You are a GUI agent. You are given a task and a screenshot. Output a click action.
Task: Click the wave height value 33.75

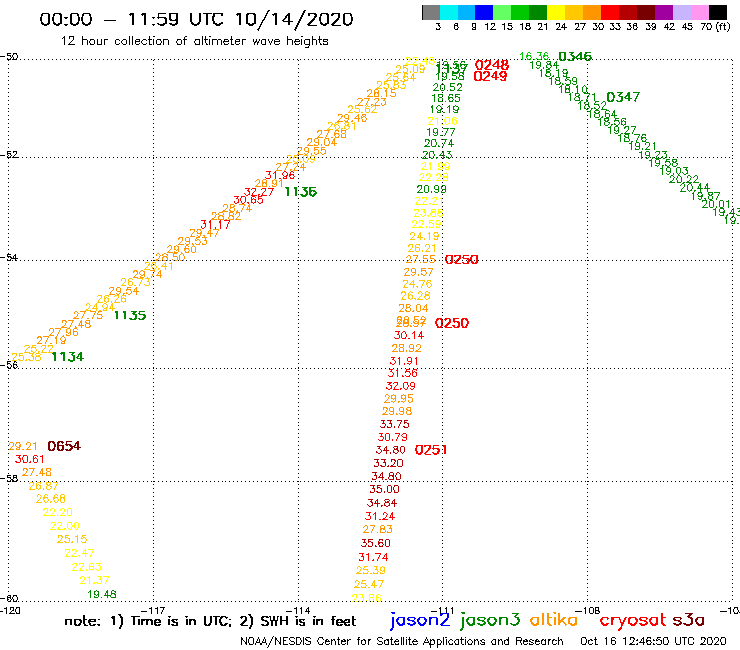pyautogui.click(x=395, y=424)
